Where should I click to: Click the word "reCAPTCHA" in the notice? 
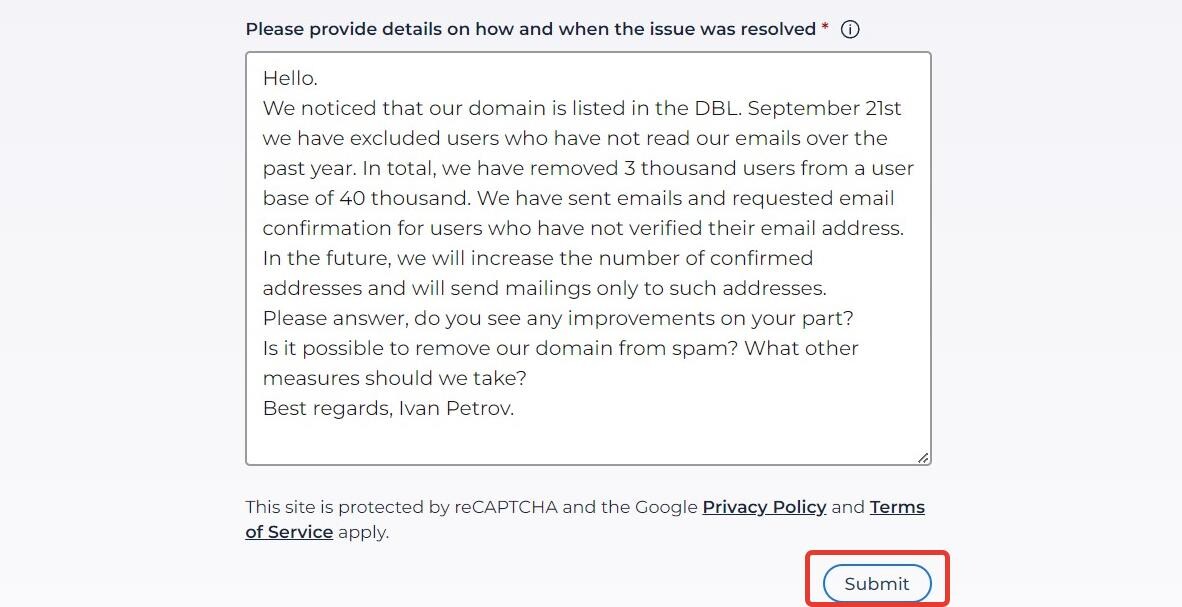click(506, 507)
